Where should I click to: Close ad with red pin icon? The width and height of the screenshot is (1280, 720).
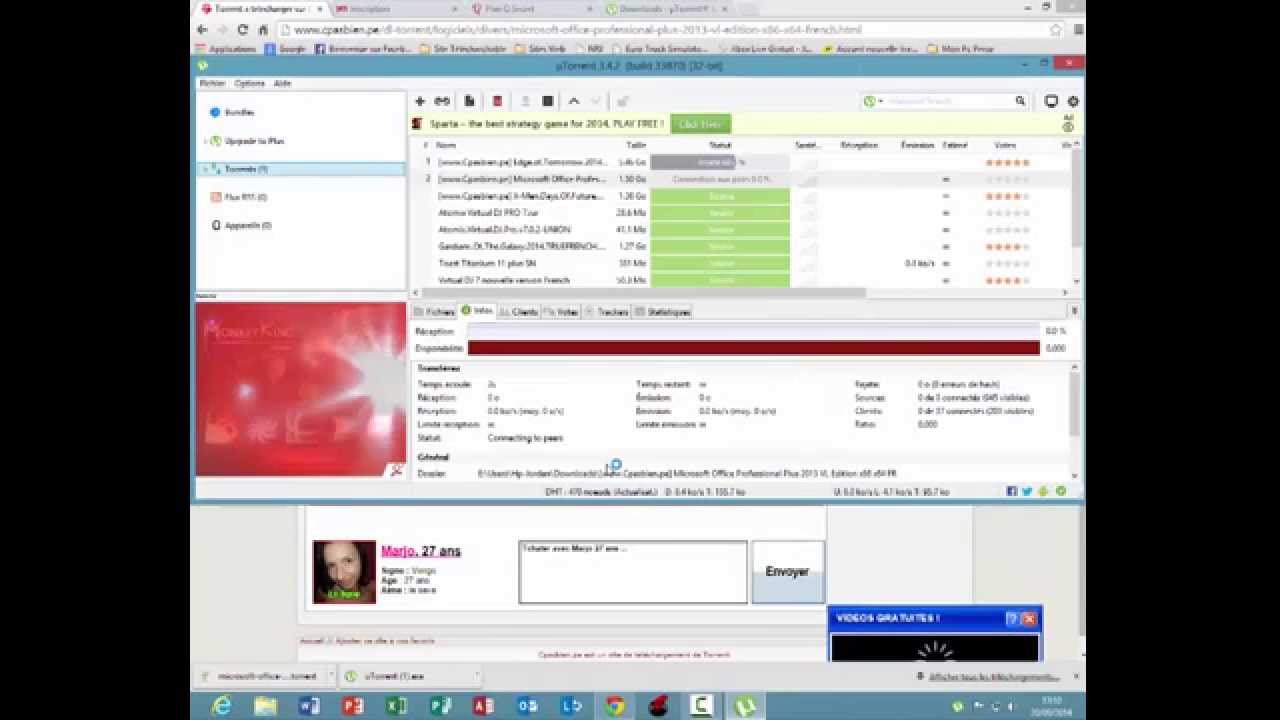(x=396, y=469)
